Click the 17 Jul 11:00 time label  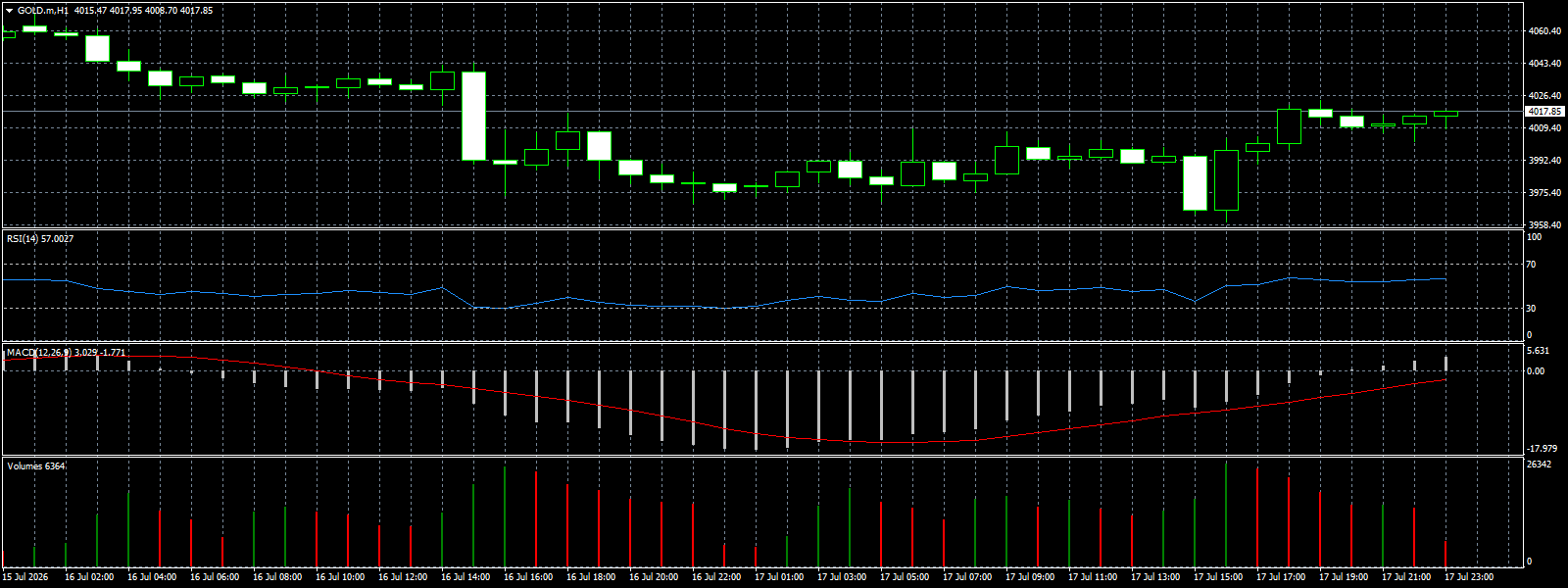[1093, 577]
